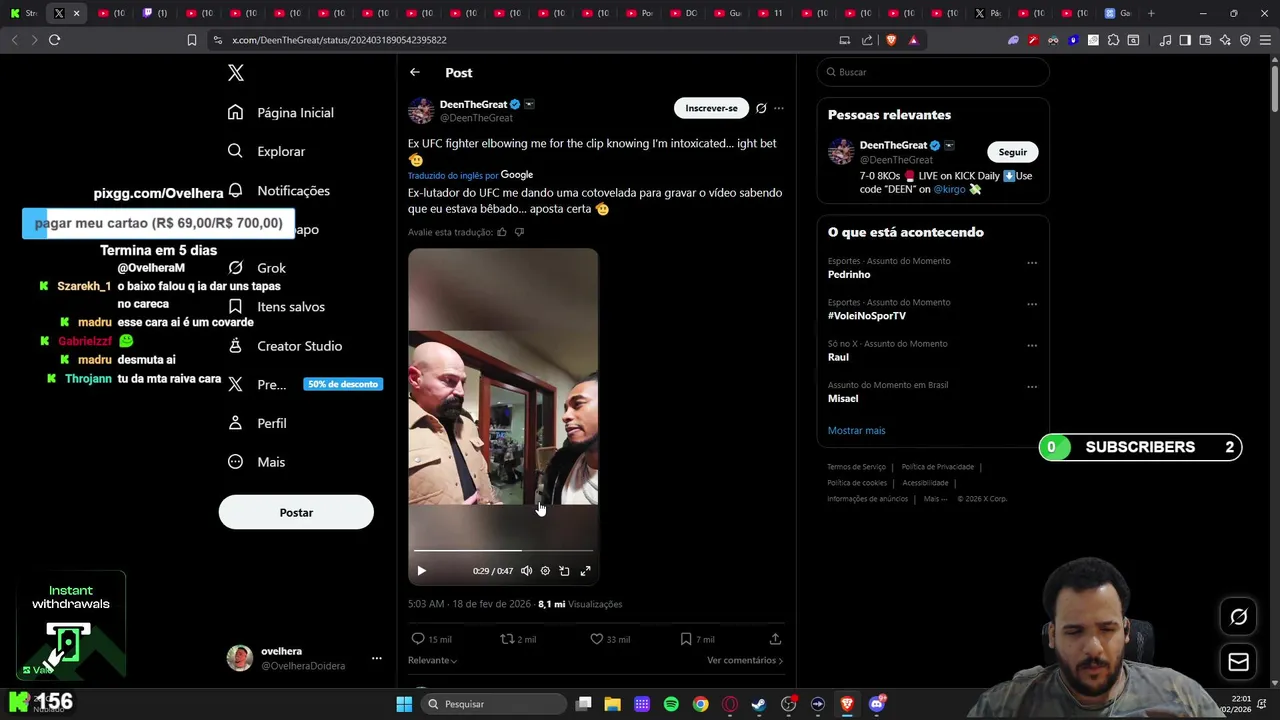The width and height of the screenshot is (1280, 720).
Task: Open Explorar in the sidebar
Action: point(266,151)
